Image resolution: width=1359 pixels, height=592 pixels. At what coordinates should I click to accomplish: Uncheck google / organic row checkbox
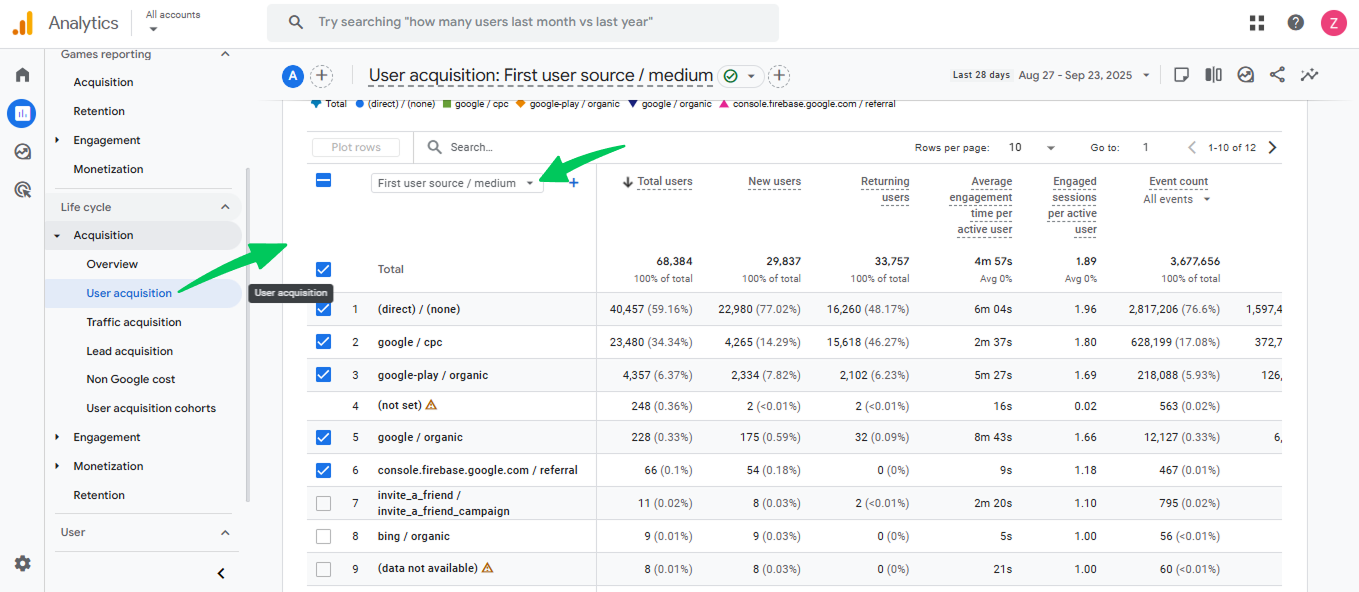323,437
